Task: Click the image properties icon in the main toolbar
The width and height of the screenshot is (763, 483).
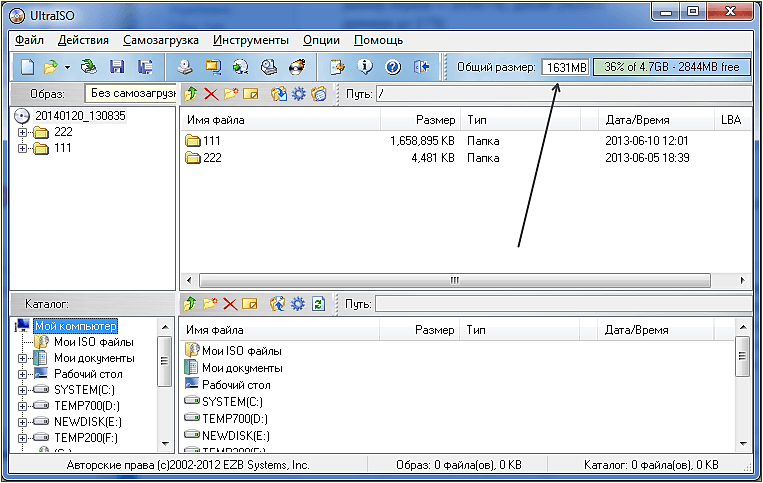Action: click(337, 67)
